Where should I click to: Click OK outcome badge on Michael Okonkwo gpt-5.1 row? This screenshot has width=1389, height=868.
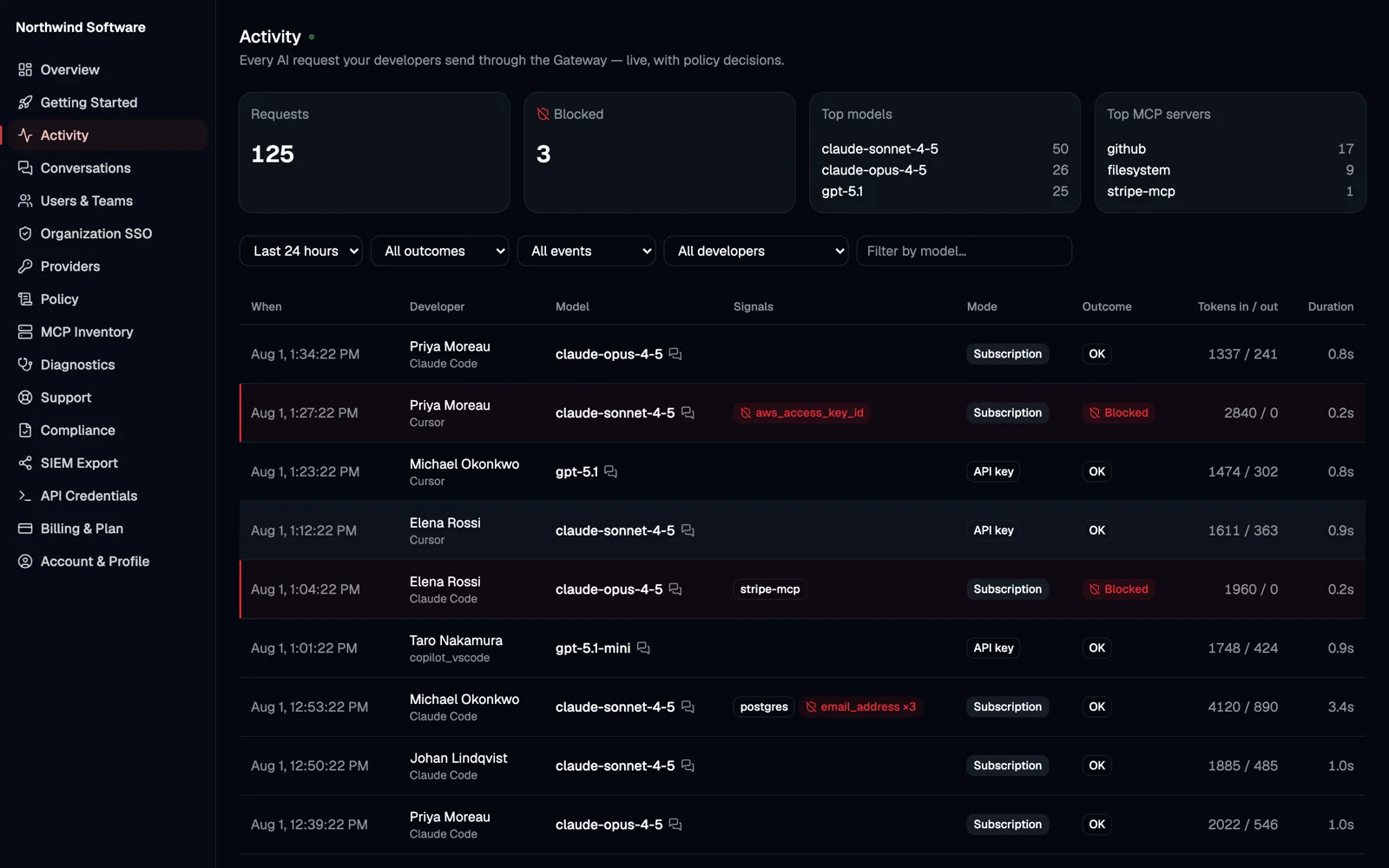coord(1097,471)
